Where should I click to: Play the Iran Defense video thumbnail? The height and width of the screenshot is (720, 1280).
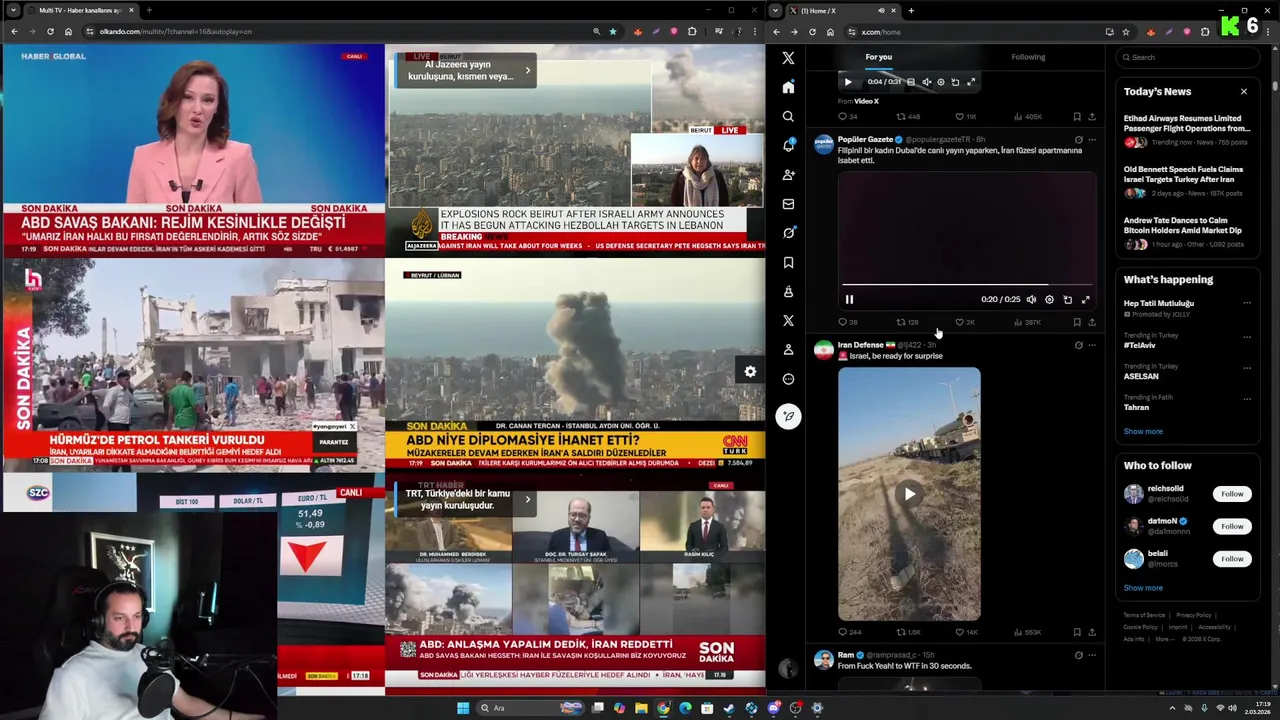(x=909, y=494)
